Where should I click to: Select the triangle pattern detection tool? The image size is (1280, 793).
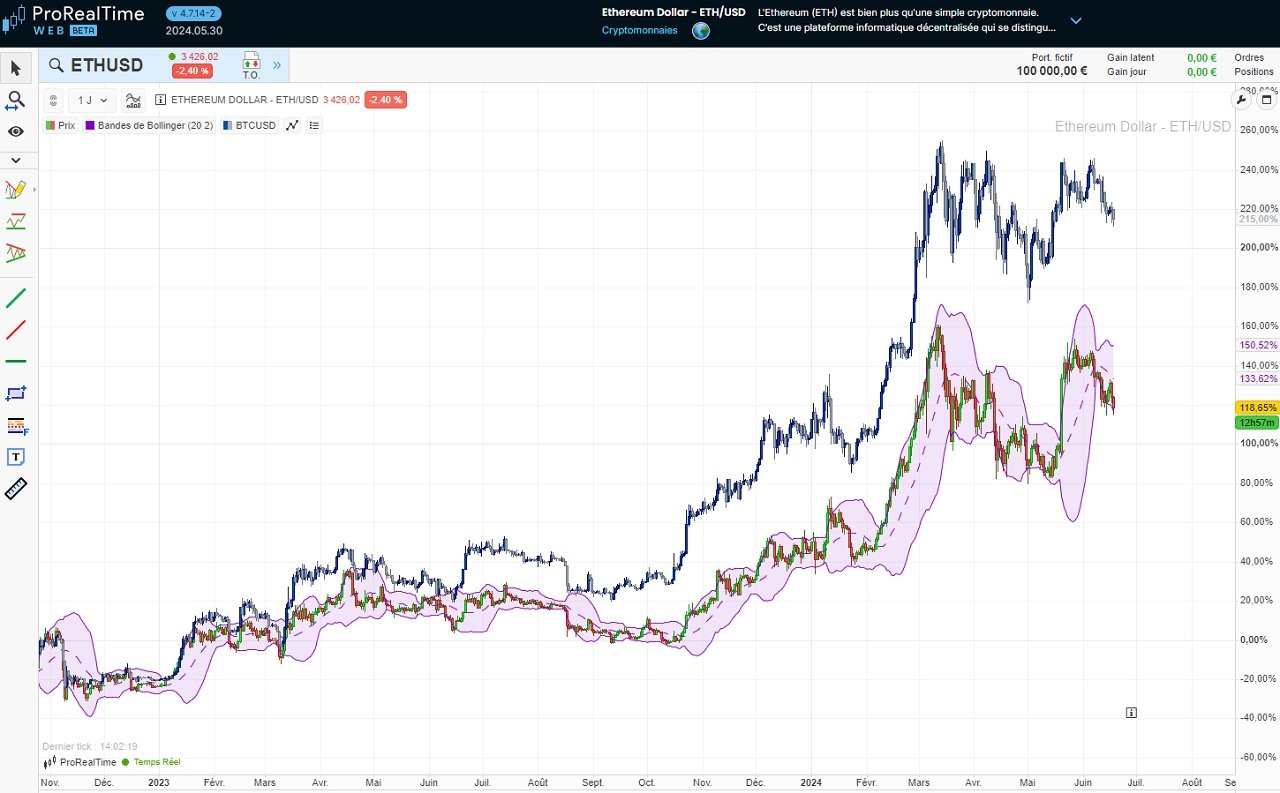pos(16,253)
